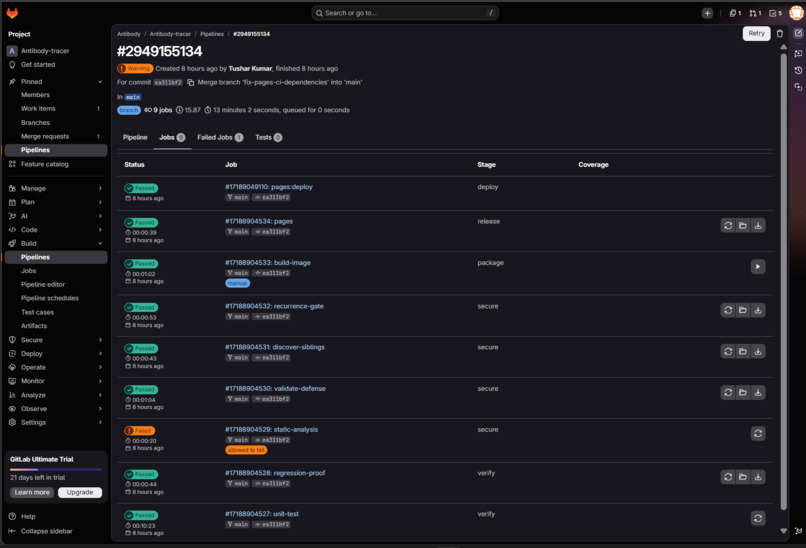This screenshot has width=806, height=548.
Task: Open the pages:deploy job link
Action: [x=269, y=187]
